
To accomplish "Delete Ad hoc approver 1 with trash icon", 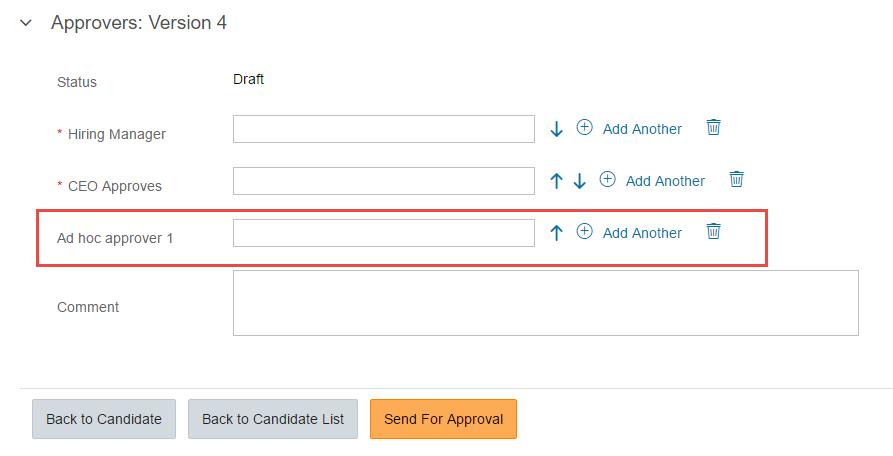I will (714, 231).
